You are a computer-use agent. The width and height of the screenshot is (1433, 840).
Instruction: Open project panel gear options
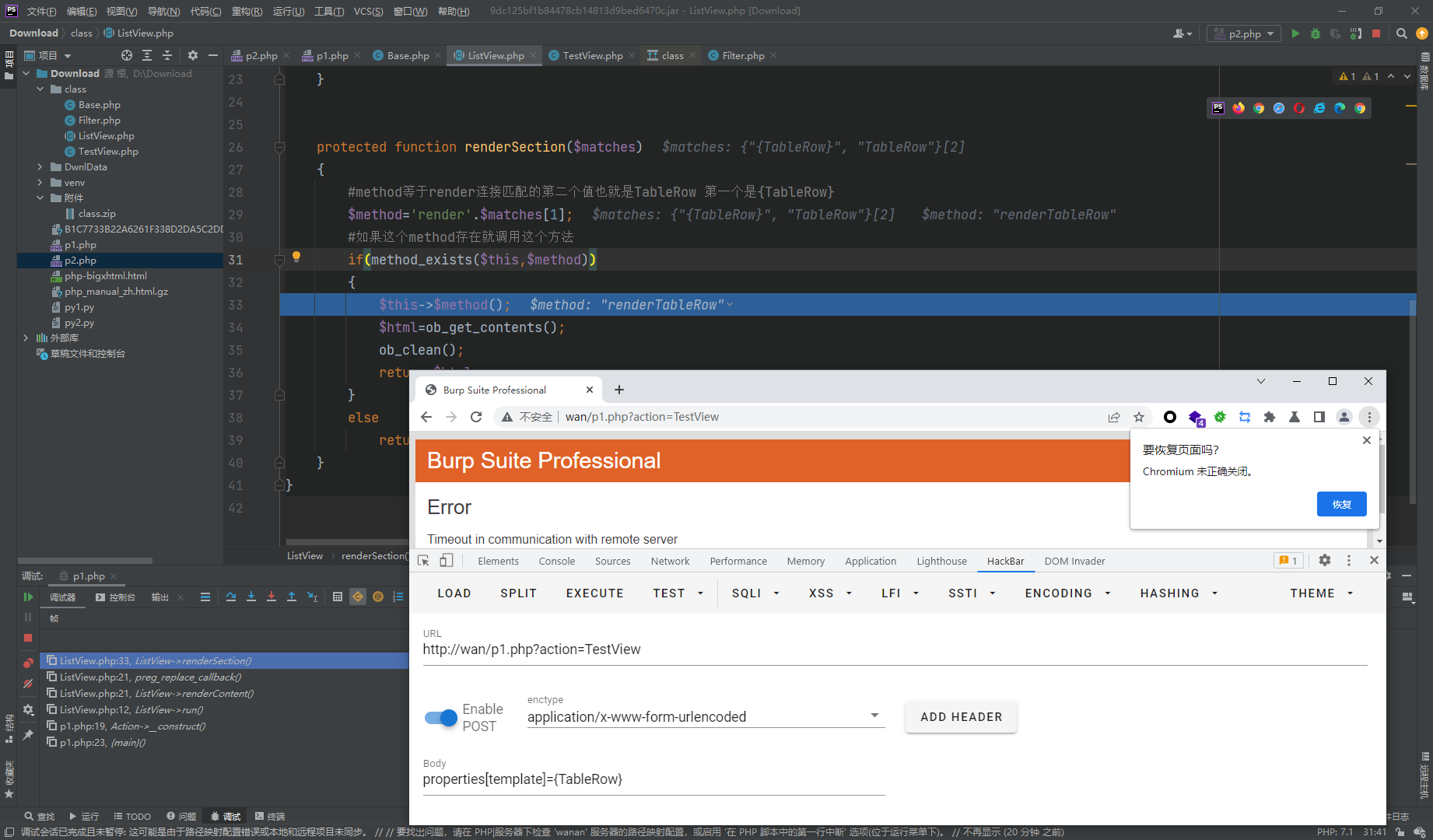[193, 55]
